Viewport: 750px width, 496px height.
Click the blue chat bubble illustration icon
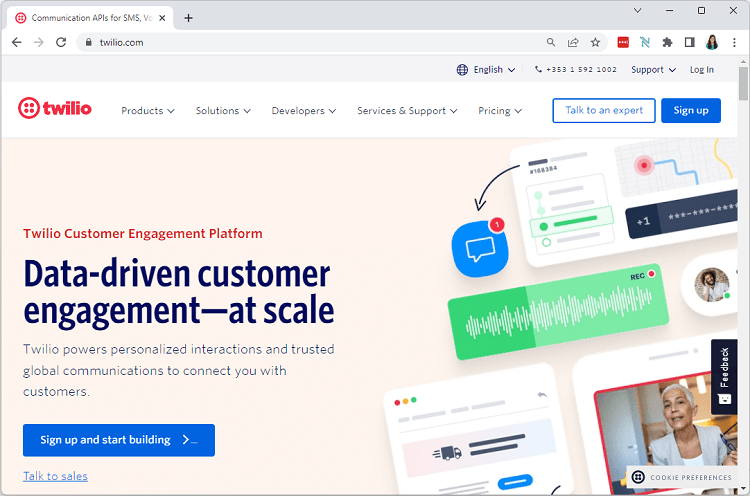[480, 249]
